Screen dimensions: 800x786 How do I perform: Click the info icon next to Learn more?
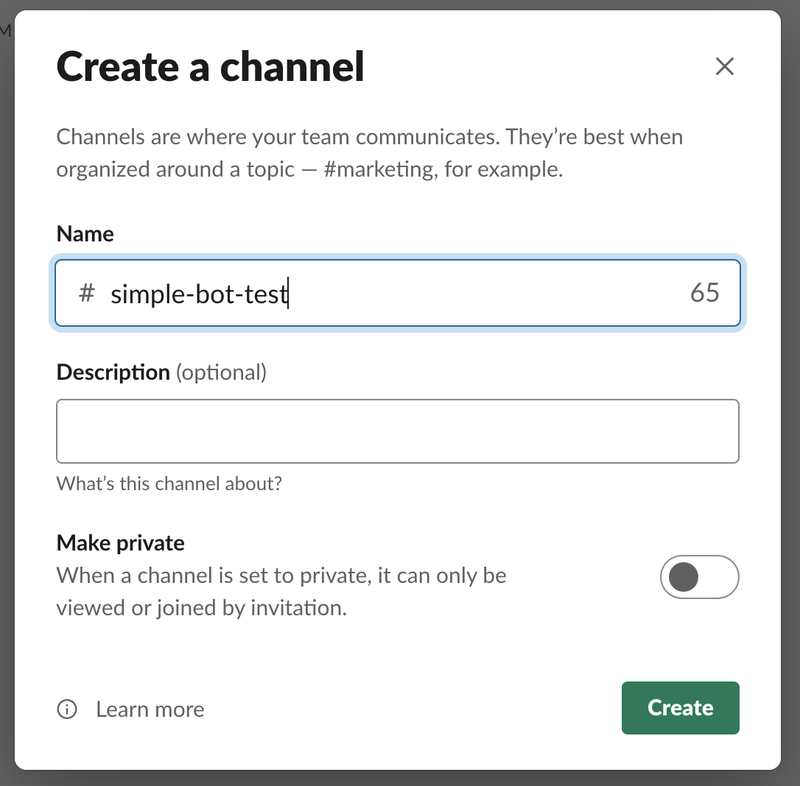65,709
